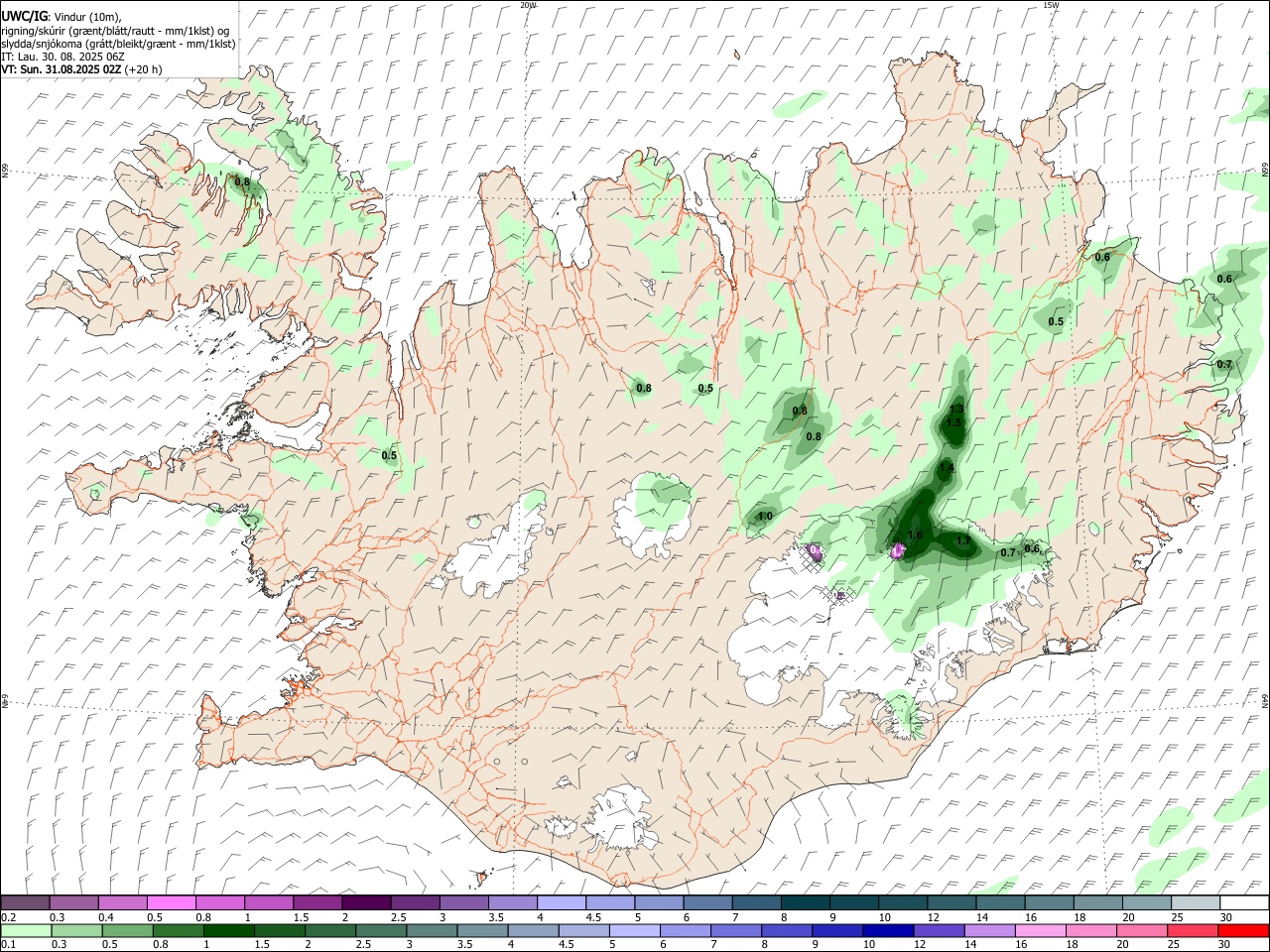1270x952 pixels.
Task: Pick the pale green 0.1–0.3 rain swatch
Action: [x=25, y=931]
